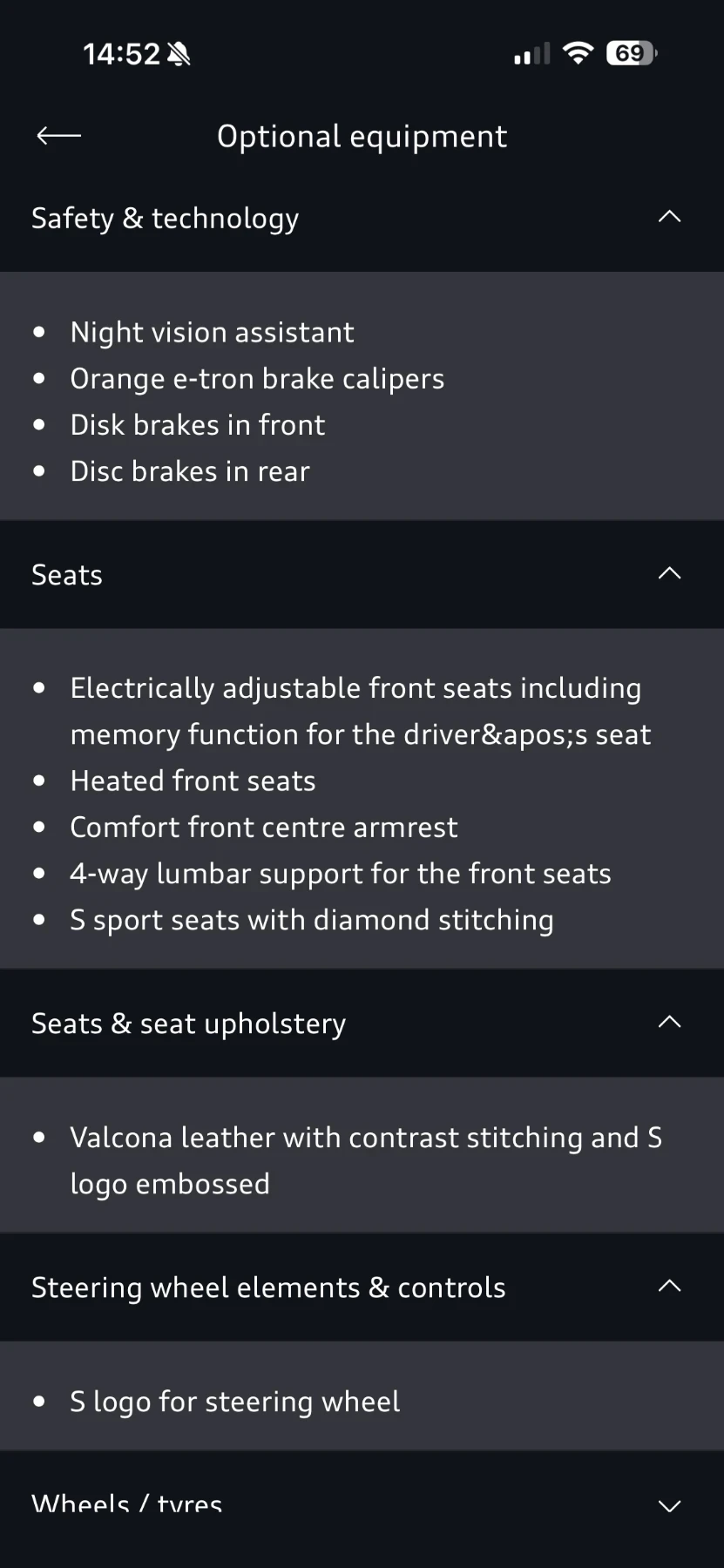The height and width of the screenshot is (1568, 724).
Task: Select the Valcona leather upholstery entry
Action: tap(366, 1159)
